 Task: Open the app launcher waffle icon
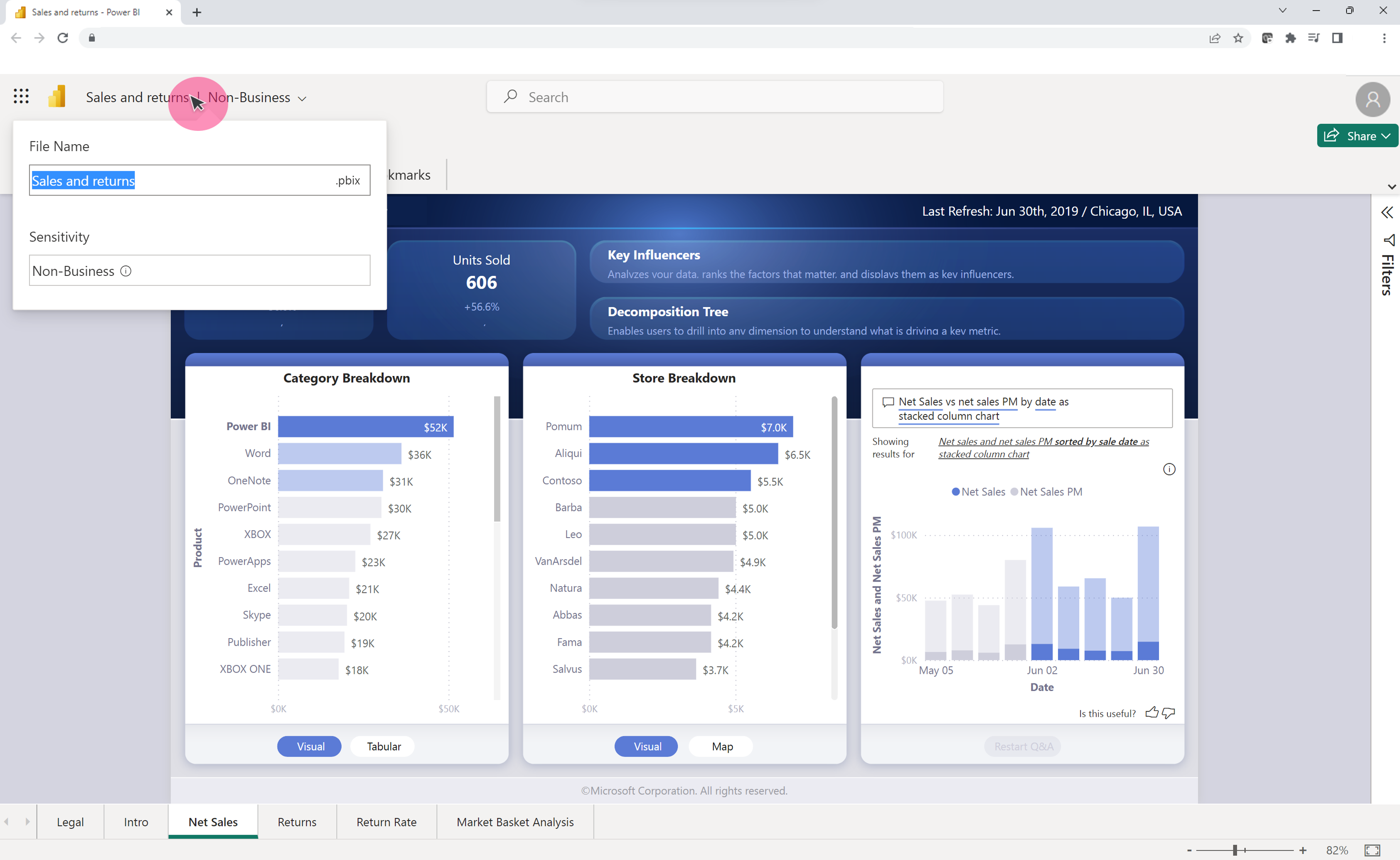pyautogui.click(x=21, y=96)
